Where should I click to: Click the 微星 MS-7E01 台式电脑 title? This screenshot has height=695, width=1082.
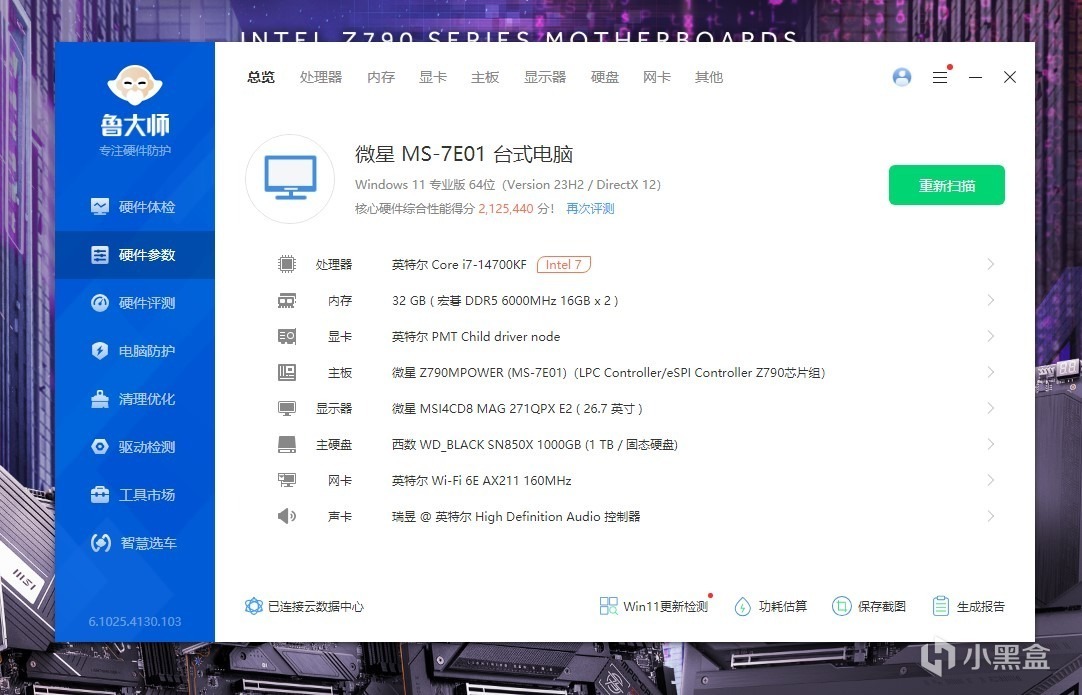click(464, 154)
